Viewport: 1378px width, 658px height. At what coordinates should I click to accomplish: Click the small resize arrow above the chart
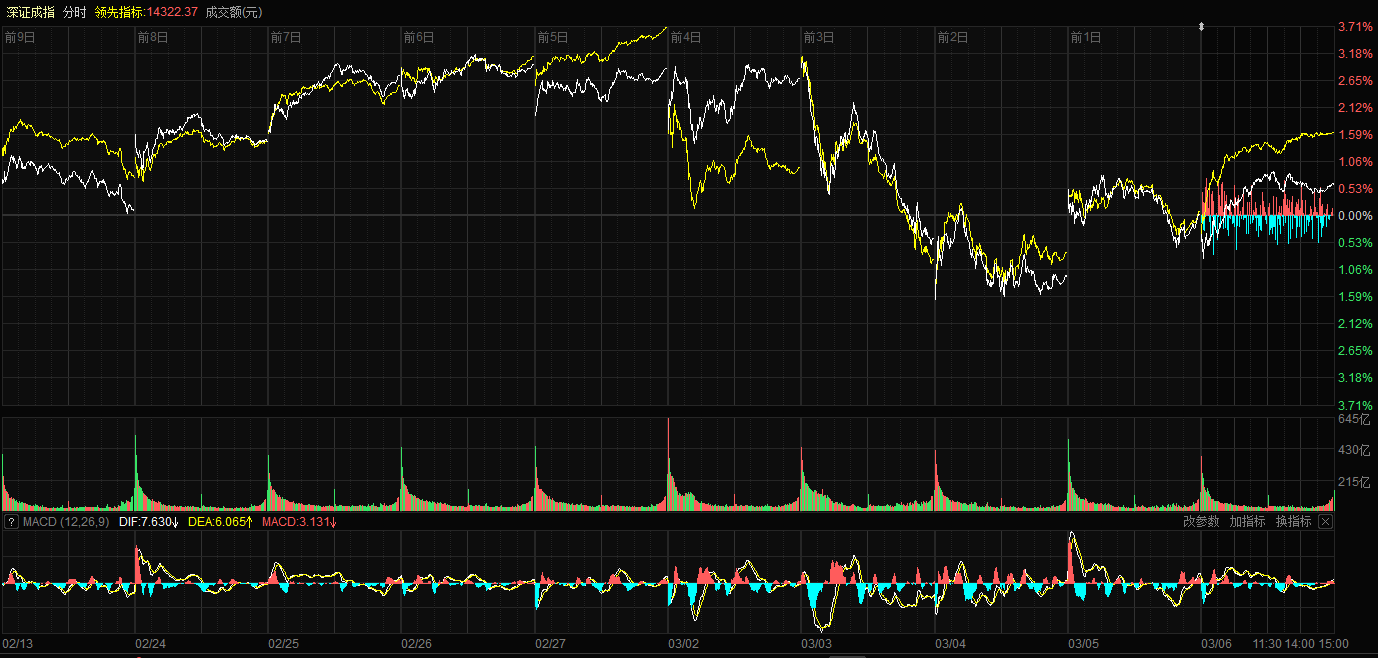pos(1201,27)
